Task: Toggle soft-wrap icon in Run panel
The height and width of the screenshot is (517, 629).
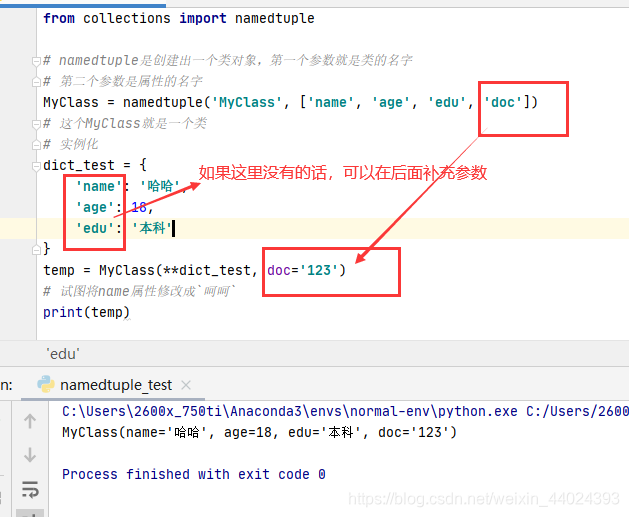Action: tap(30, 489)
